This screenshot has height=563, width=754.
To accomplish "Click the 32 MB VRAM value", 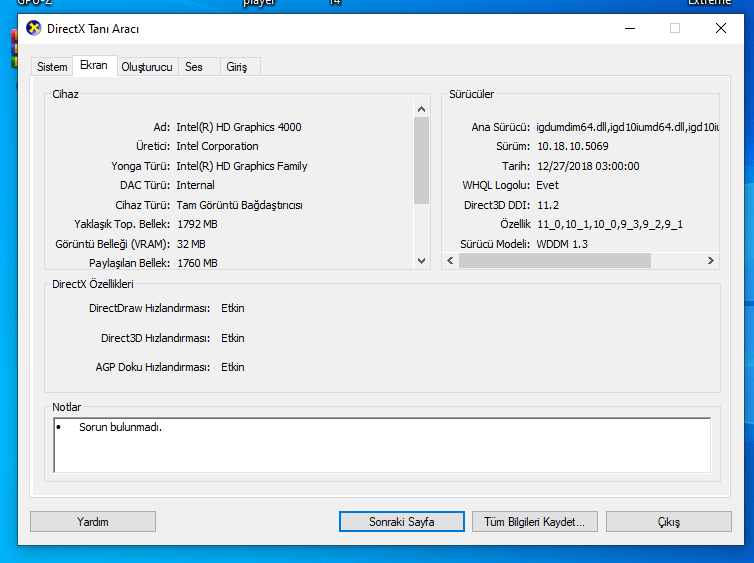I will [x=191, y=244].
